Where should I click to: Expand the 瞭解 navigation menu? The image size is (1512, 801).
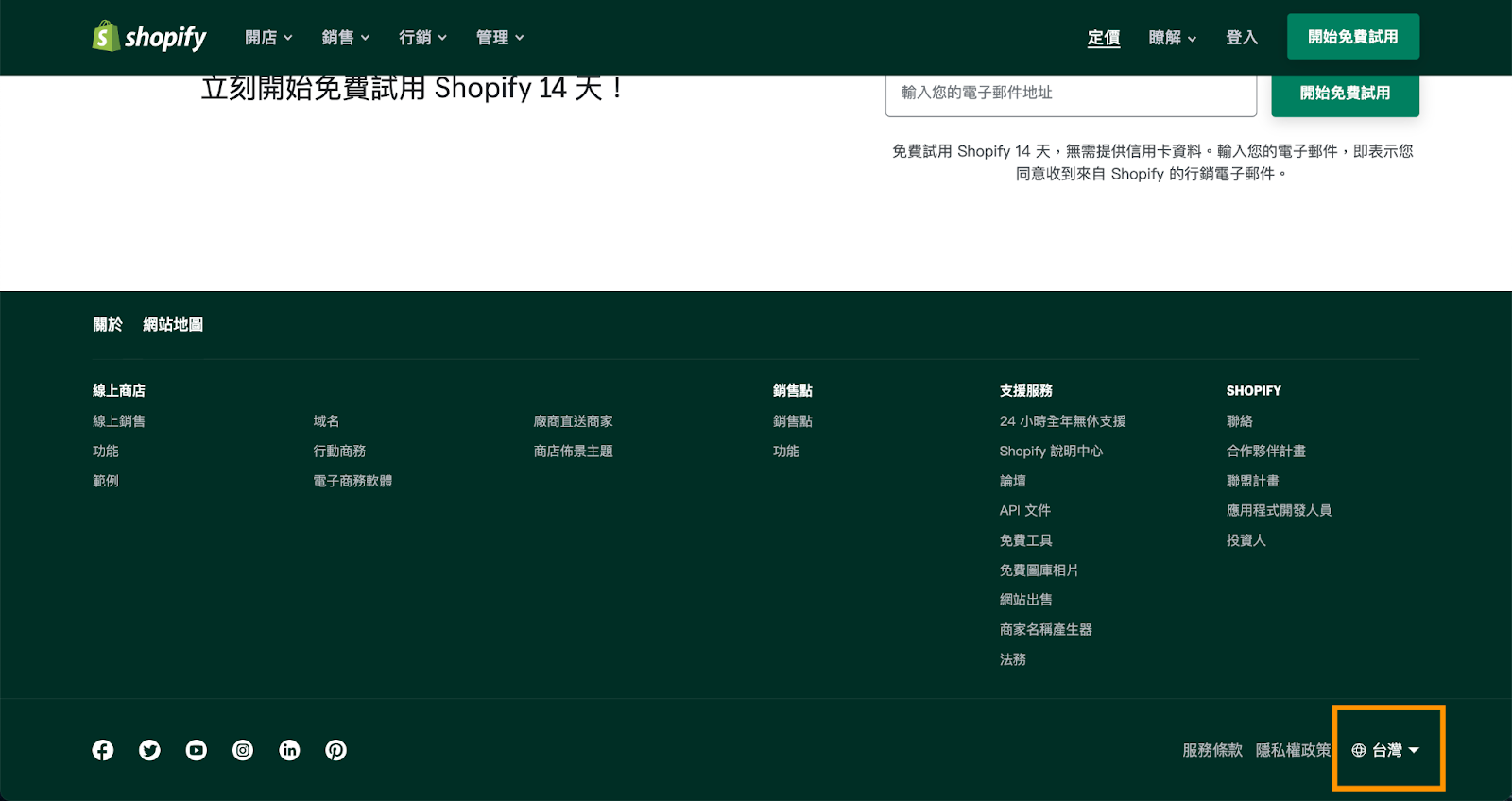[1173, 38]
